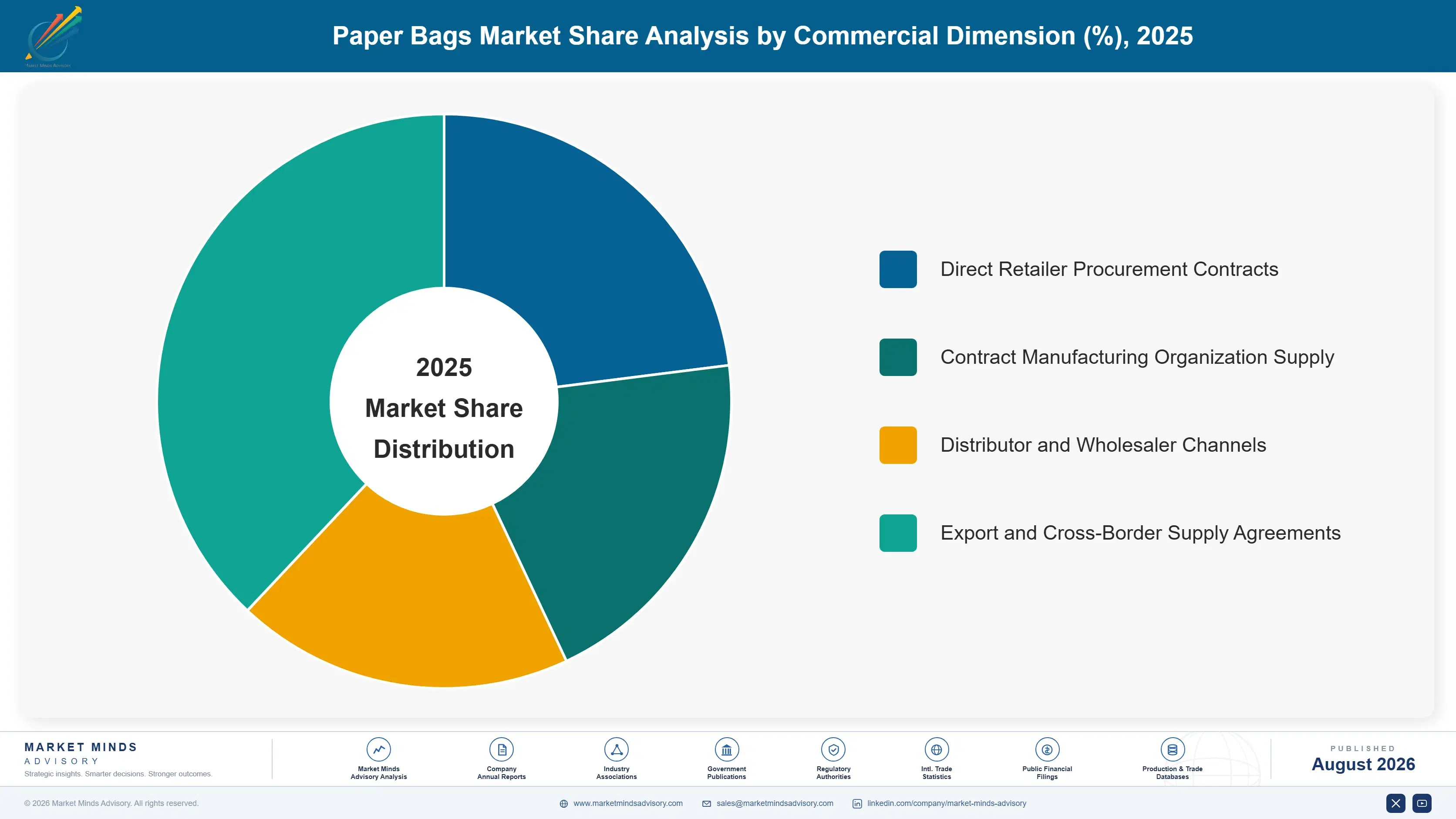The image size is (1456, 819).
Task: Click 'Distributor and Wholesaler Channels' legend label
Action: (1103, 445)
